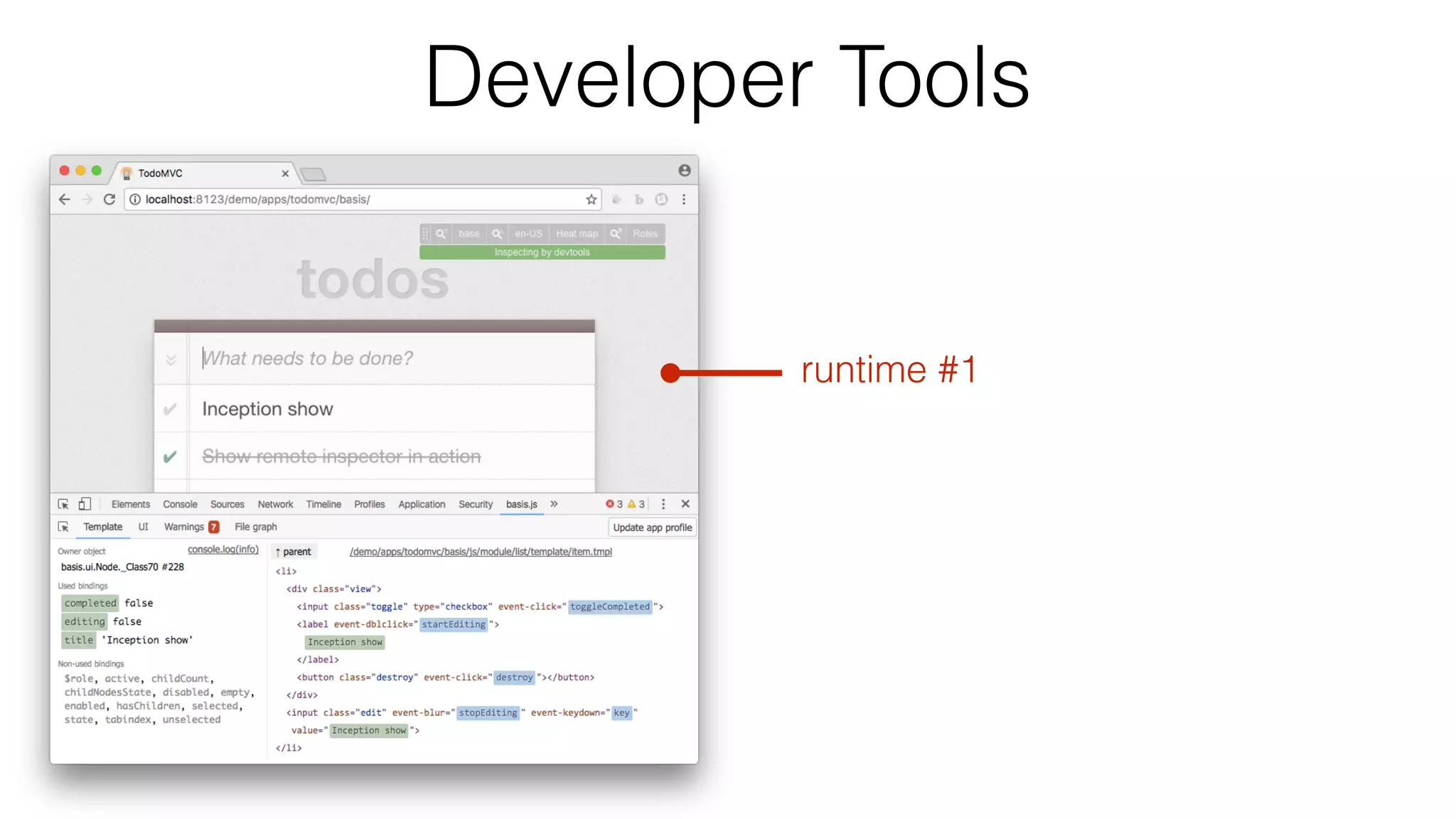Screen dimensions: 1456x819
Task: Select the 'base' theme button
Action: (469, 234)
